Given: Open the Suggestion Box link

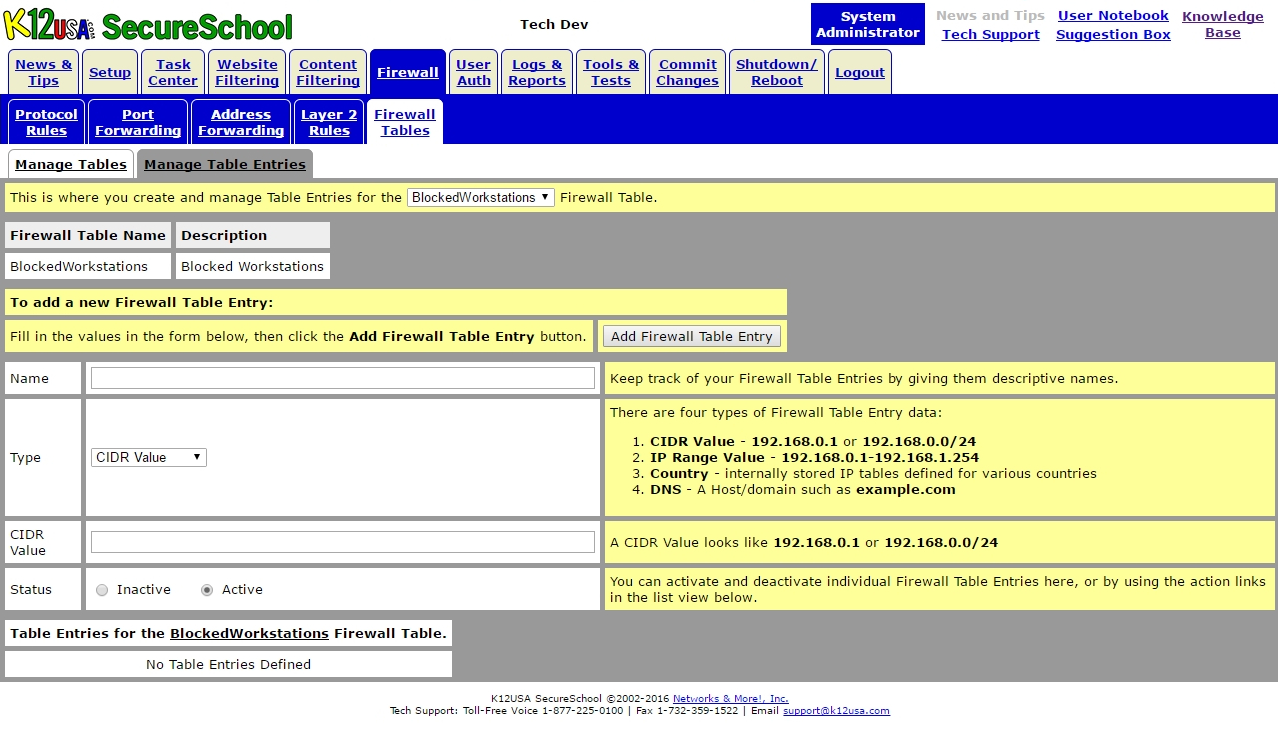Looking at the screenshot, I should 1112,34.
